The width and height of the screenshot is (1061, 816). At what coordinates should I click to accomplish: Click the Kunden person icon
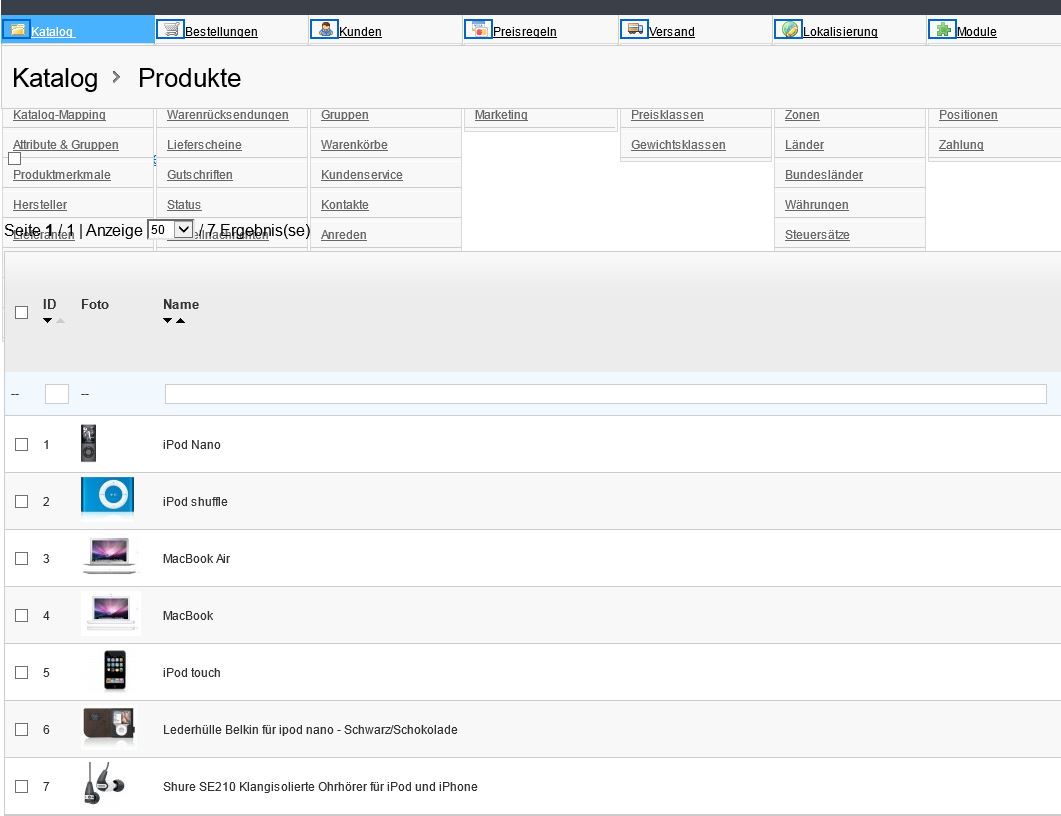pyautogui.click(x=324, y=29)
